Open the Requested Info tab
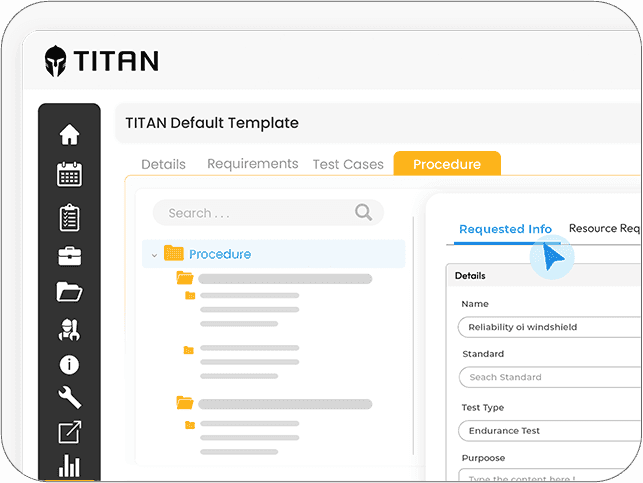The height and width of the screenshot is (483, 643). pos(505,229)
